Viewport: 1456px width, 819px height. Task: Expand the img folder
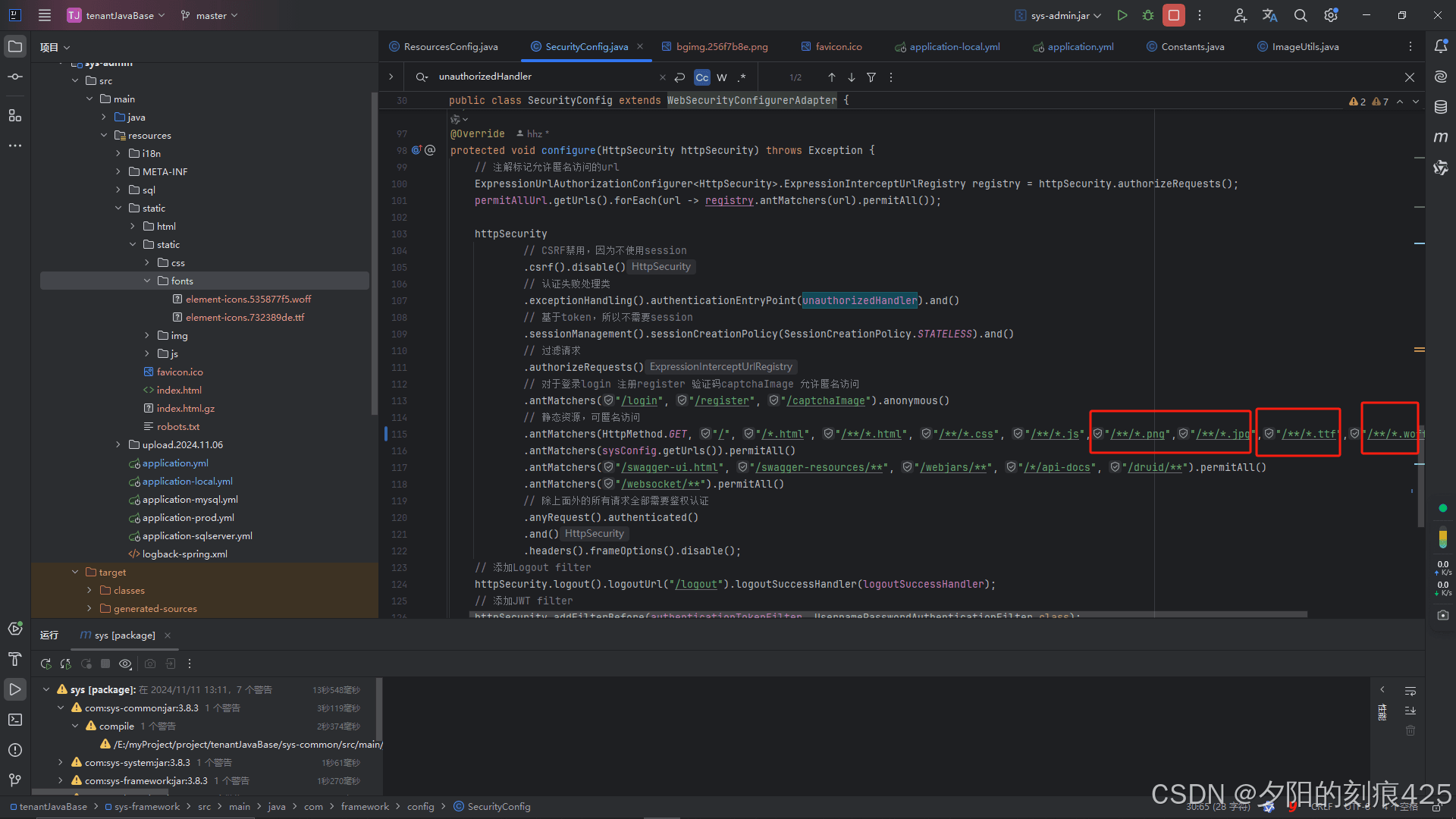(147, 335)
